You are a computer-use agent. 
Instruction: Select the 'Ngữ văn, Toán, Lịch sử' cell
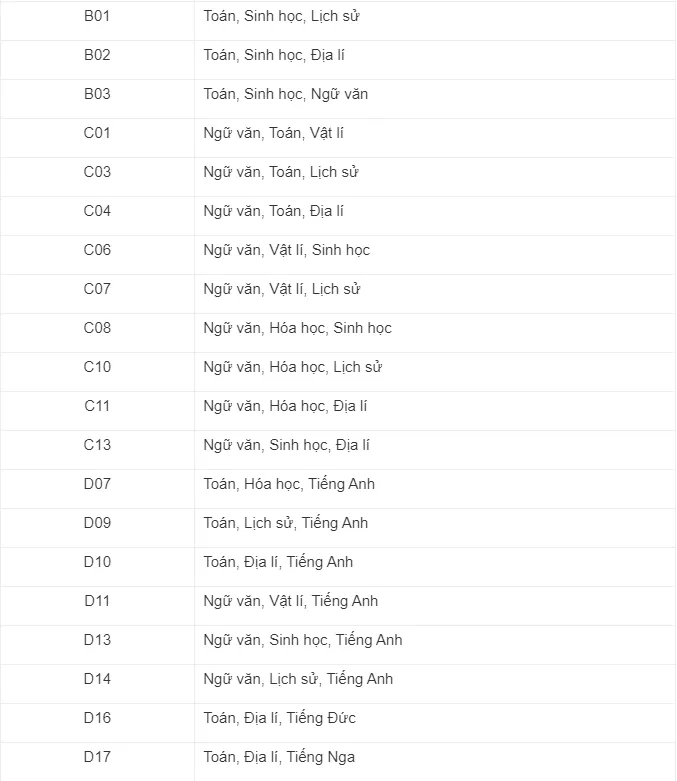pos(281,172)
